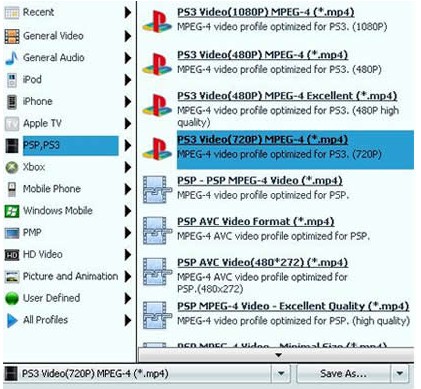The height and width of the screenshot is (389, 421).
Task: Expand the General Audio submenu arrow
Action: pyautogui.click(x=128, y=58)
